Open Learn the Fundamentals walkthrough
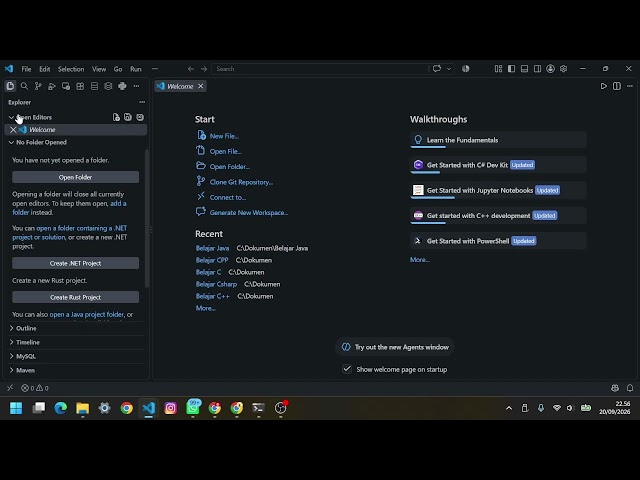 click(498, 140)
